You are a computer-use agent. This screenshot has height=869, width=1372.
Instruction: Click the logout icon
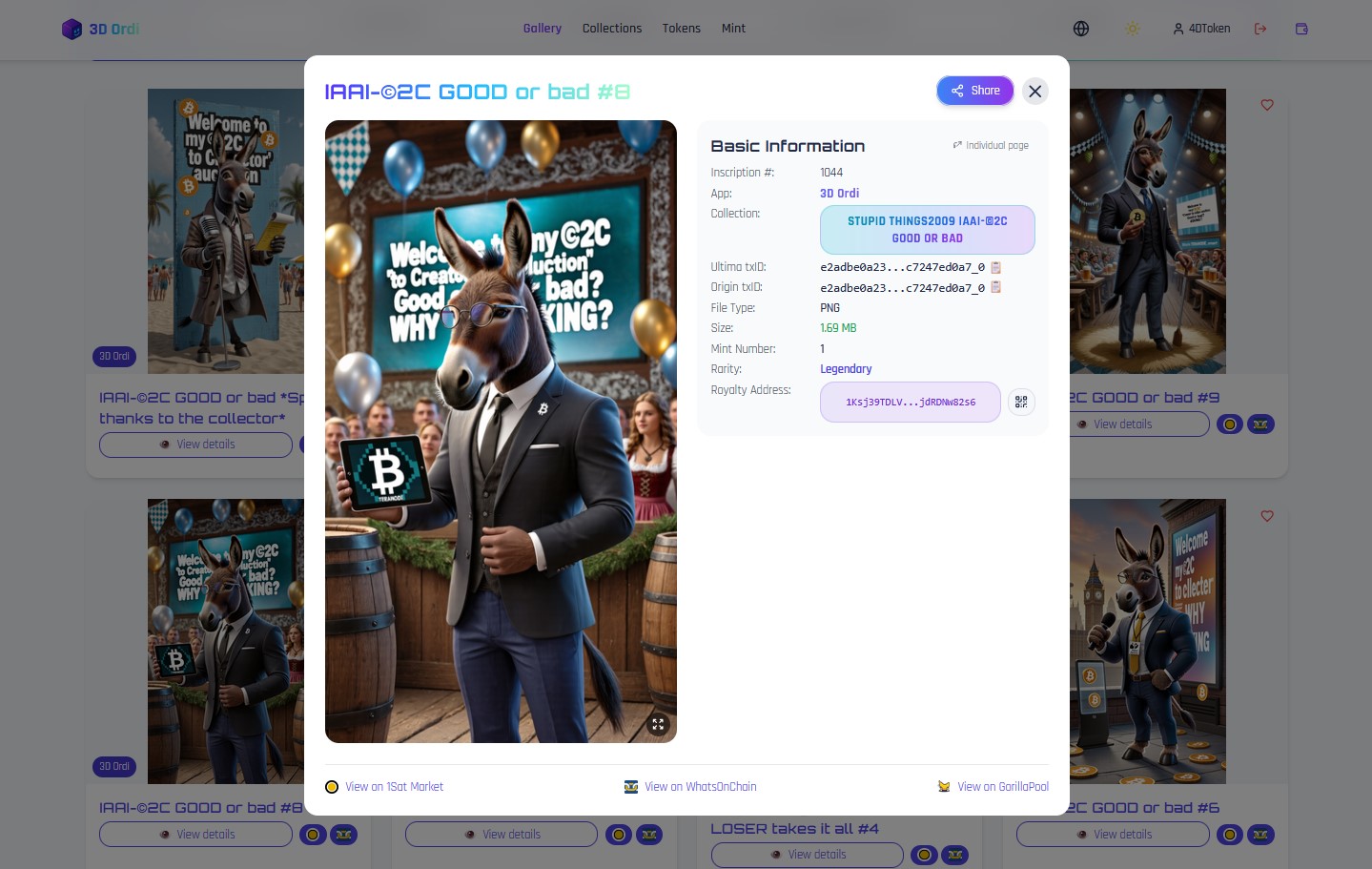1260,29
